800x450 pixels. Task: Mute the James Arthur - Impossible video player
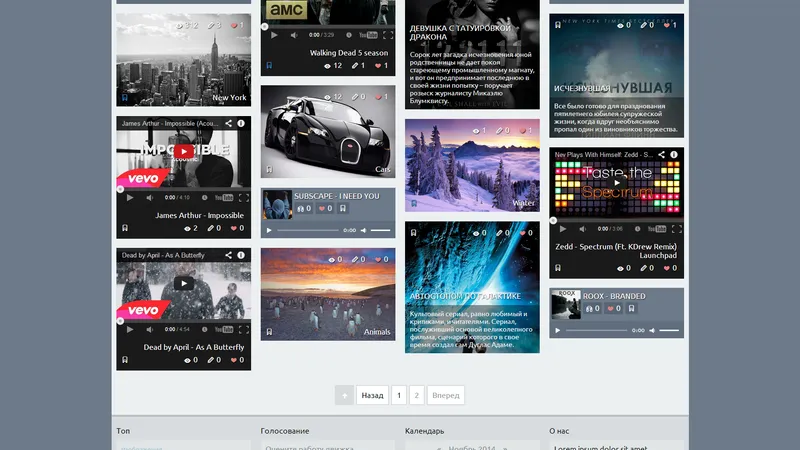pos(149,197)
